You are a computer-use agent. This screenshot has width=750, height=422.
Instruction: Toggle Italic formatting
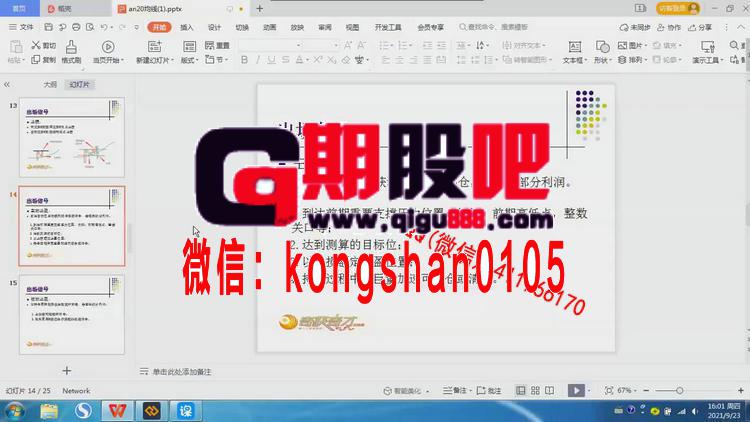point(258,60)
